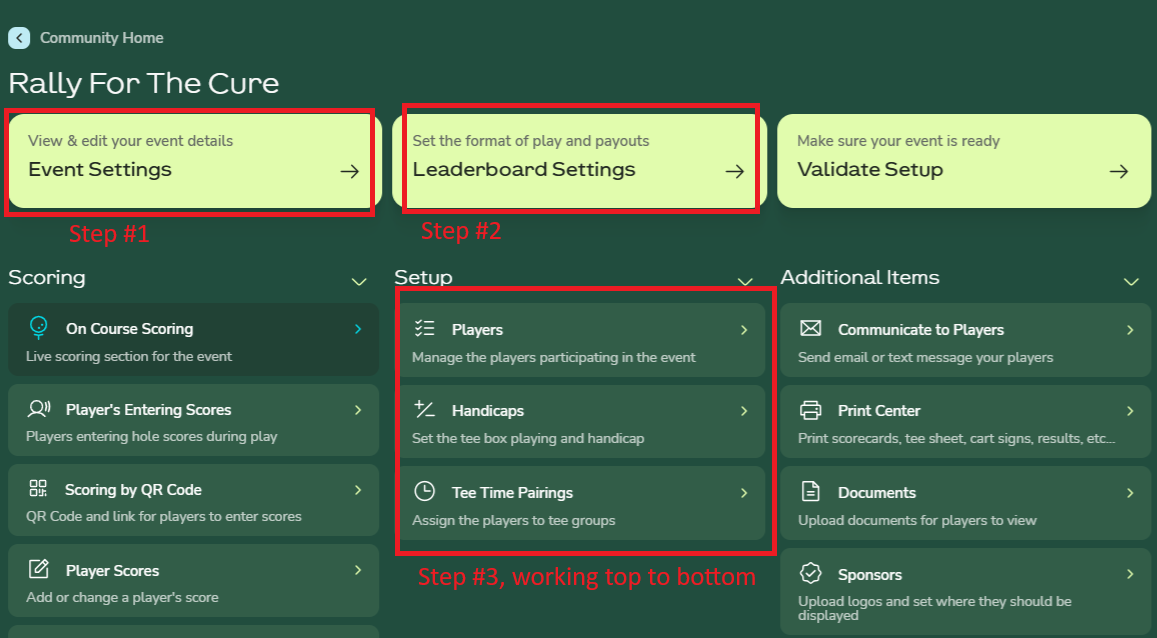The width and height of the screenshot is (1157, 638).
Task: Click the Rally For The Cure title
Action: tap(144, 83)
